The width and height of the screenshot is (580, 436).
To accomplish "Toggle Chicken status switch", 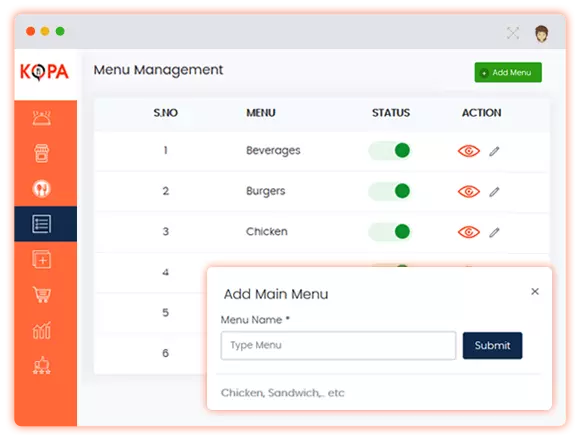I will pos(390,232).
